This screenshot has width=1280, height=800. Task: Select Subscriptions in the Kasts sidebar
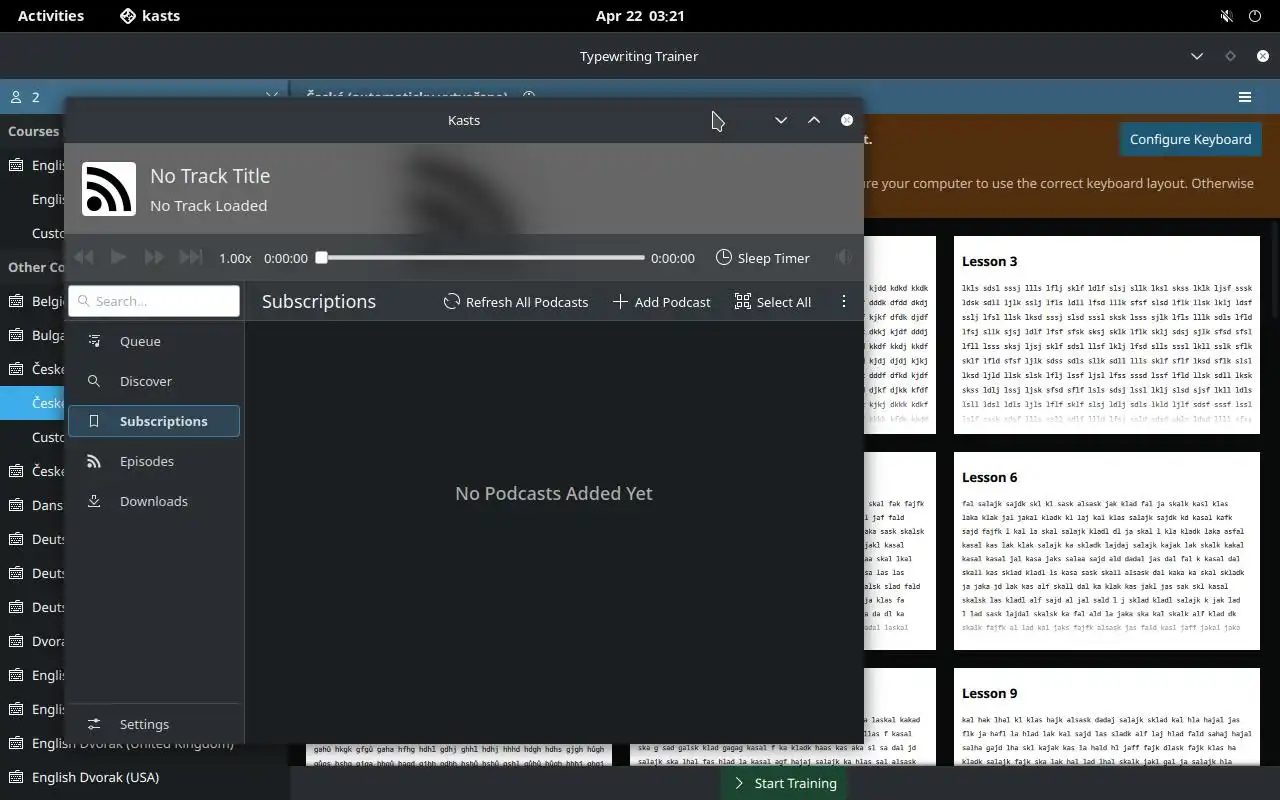click(x=154, y=421)
